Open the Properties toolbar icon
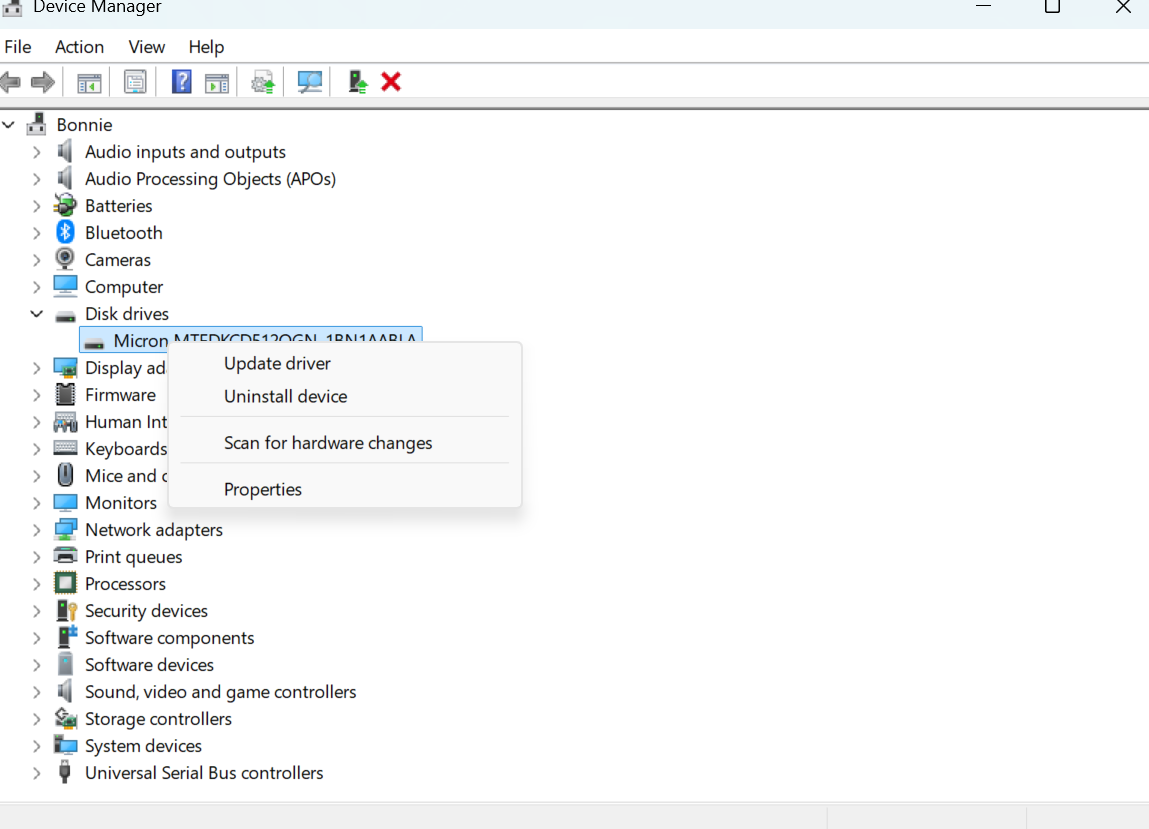The height and width of the screenshot is (829, 1149). coord(135,82)
